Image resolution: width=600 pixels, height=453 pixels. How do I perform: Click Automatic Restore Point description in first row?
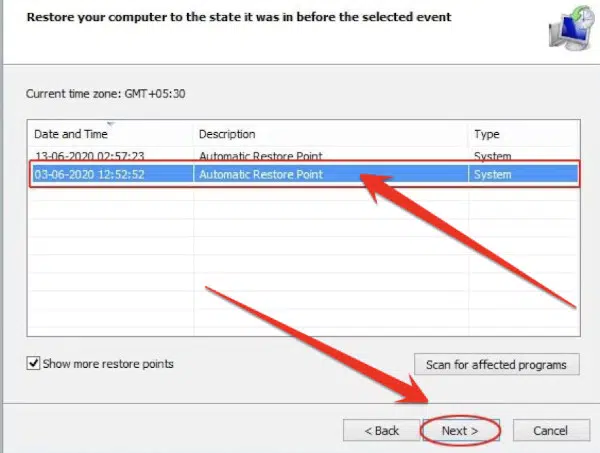[x=261, y=156]
